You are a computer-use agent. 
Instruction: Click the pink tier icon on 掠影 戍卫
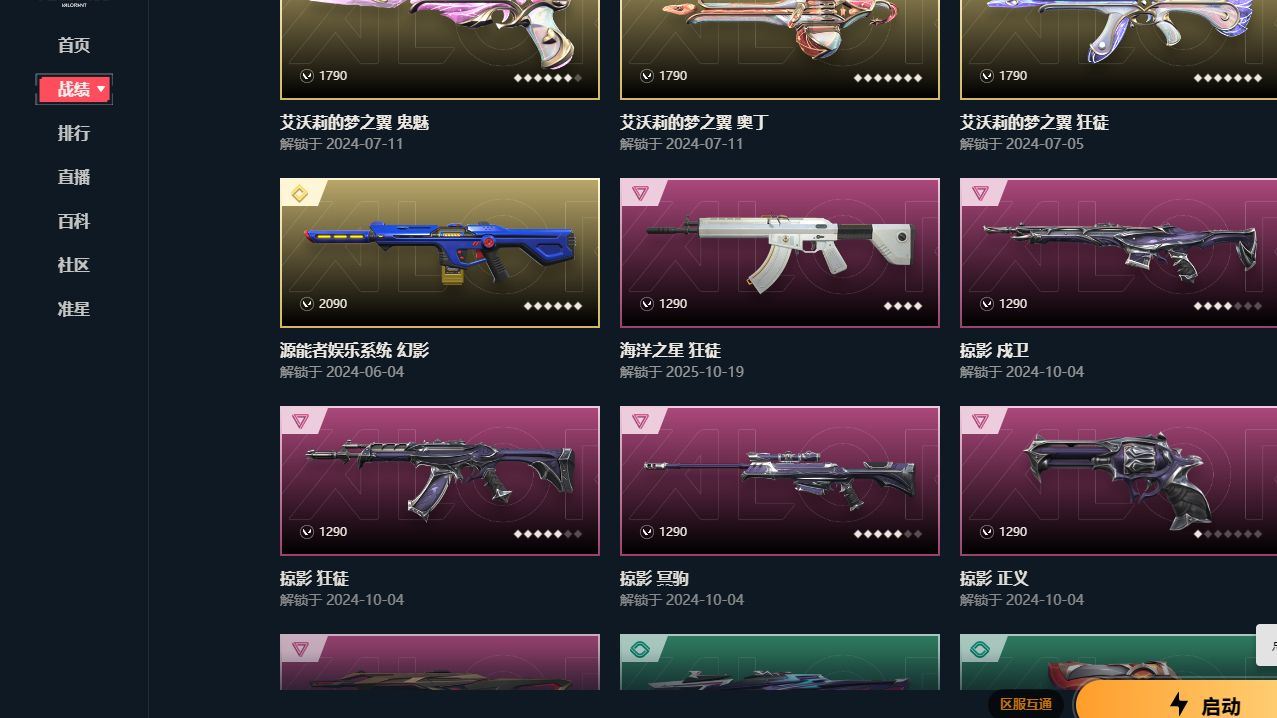[980, 193]
